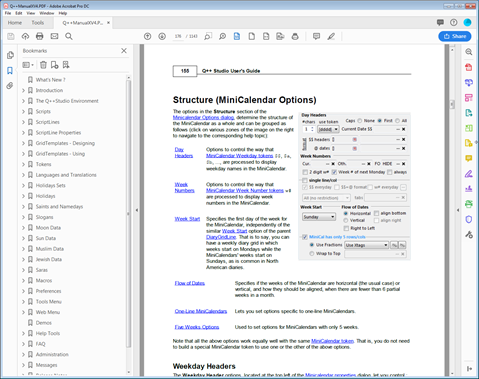Open the Protect shield tool
The image size is (479, 379).
469,219
